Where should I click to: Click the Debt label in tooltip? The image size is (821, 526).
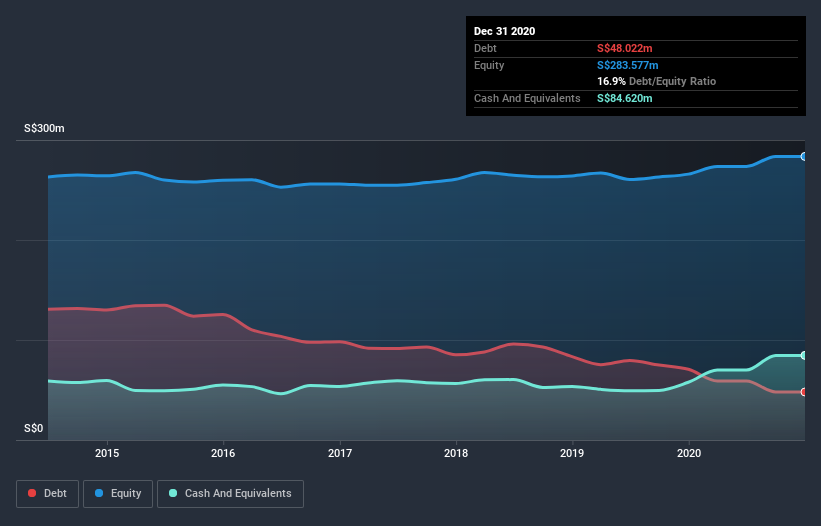(485, 48)
